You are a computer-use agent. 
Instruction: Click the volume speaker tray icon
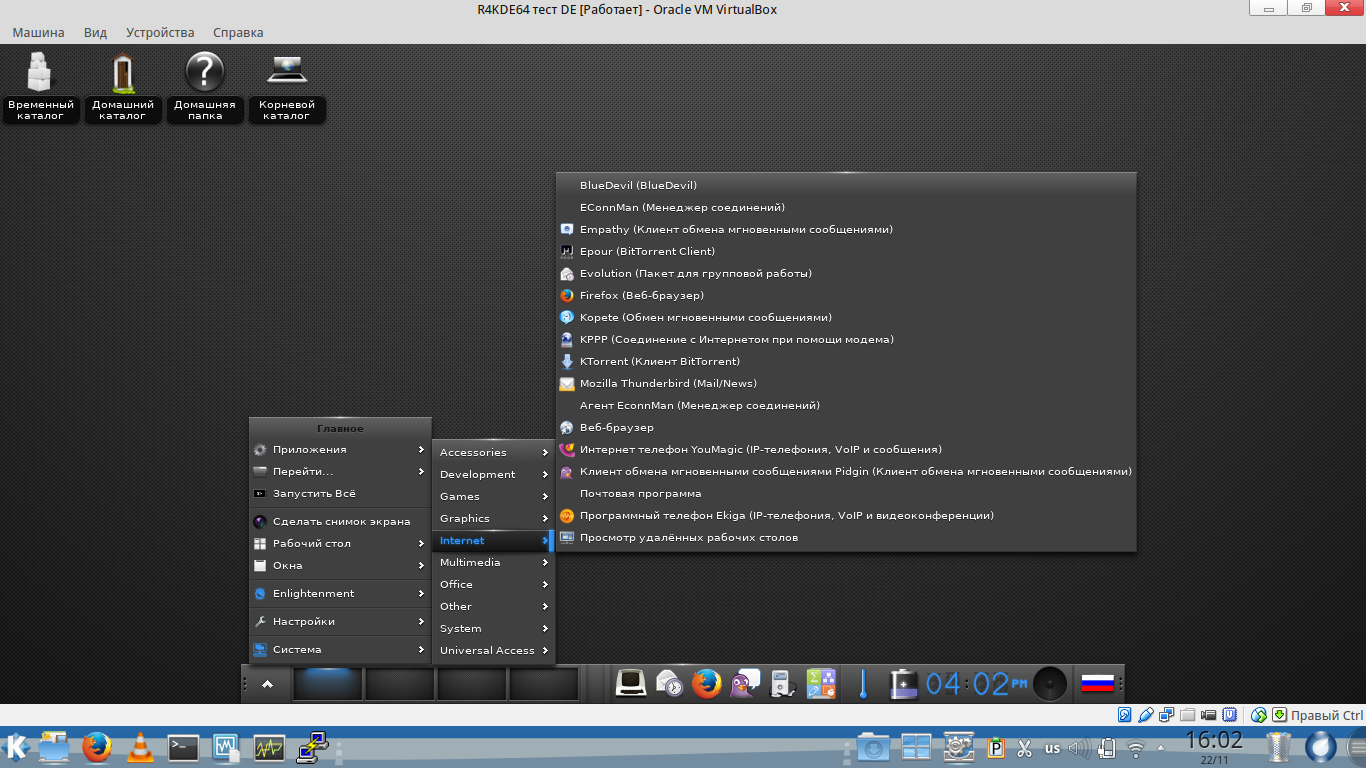(1079, 748)
